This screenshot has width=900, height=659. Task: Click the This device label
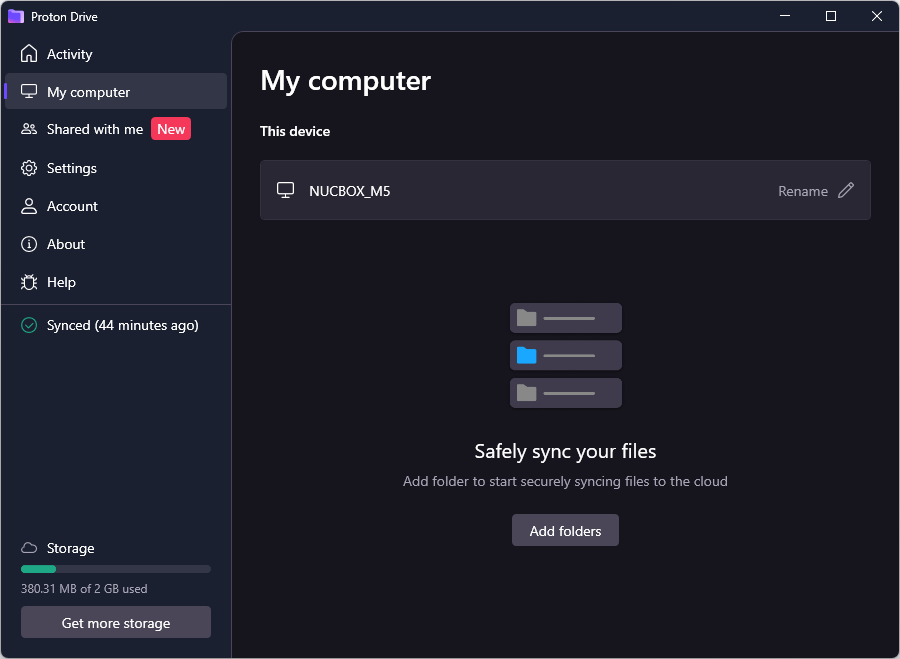[x=295, y=131]
